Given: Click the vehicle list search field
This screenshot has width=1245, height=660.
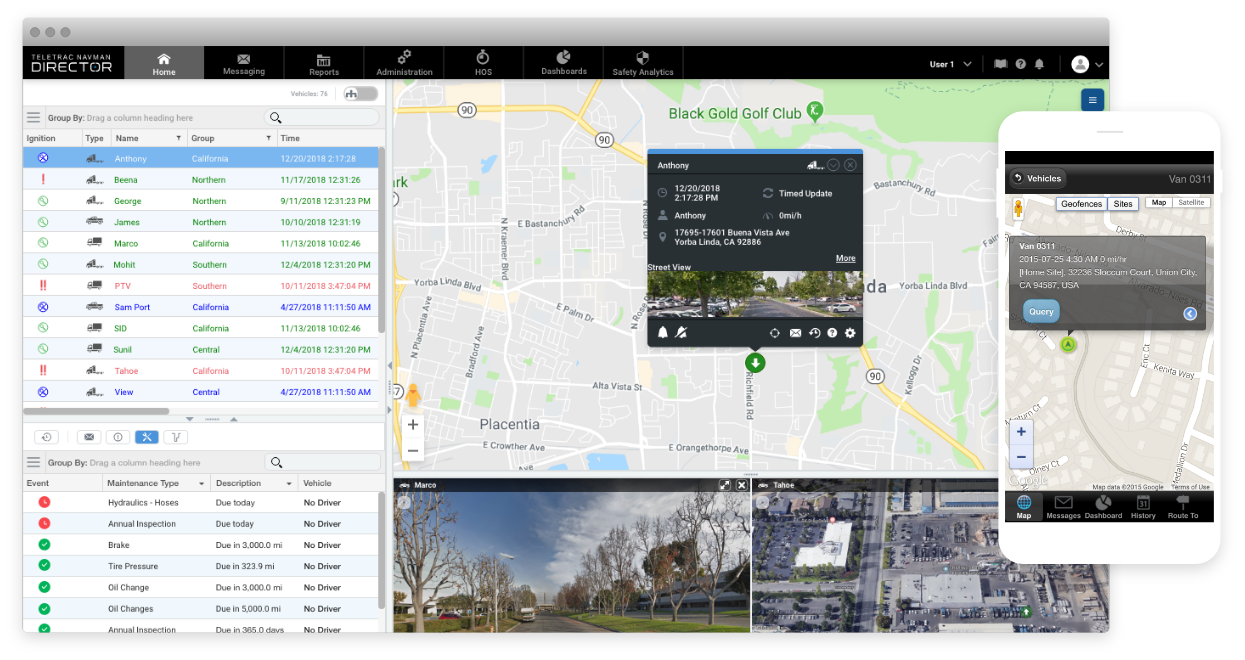Looking at the screenshot, I should coord(322,118).
